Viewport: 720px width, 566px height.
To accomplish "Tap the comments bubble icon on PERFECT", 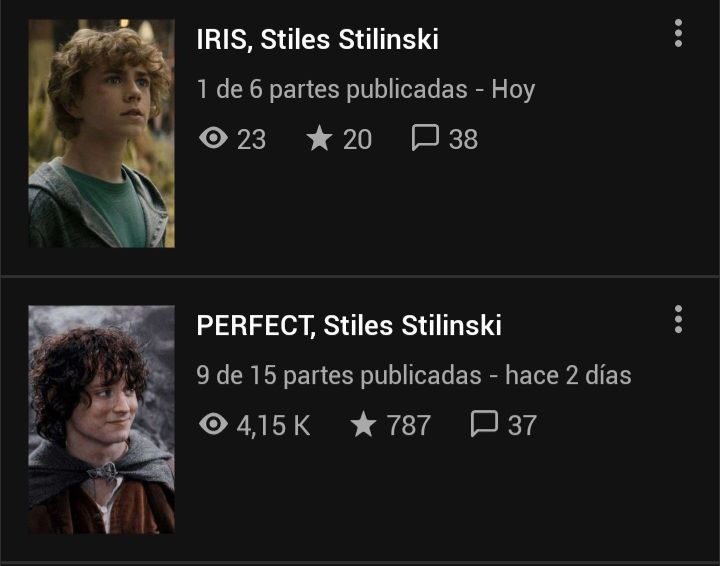I will coord(484,424).
